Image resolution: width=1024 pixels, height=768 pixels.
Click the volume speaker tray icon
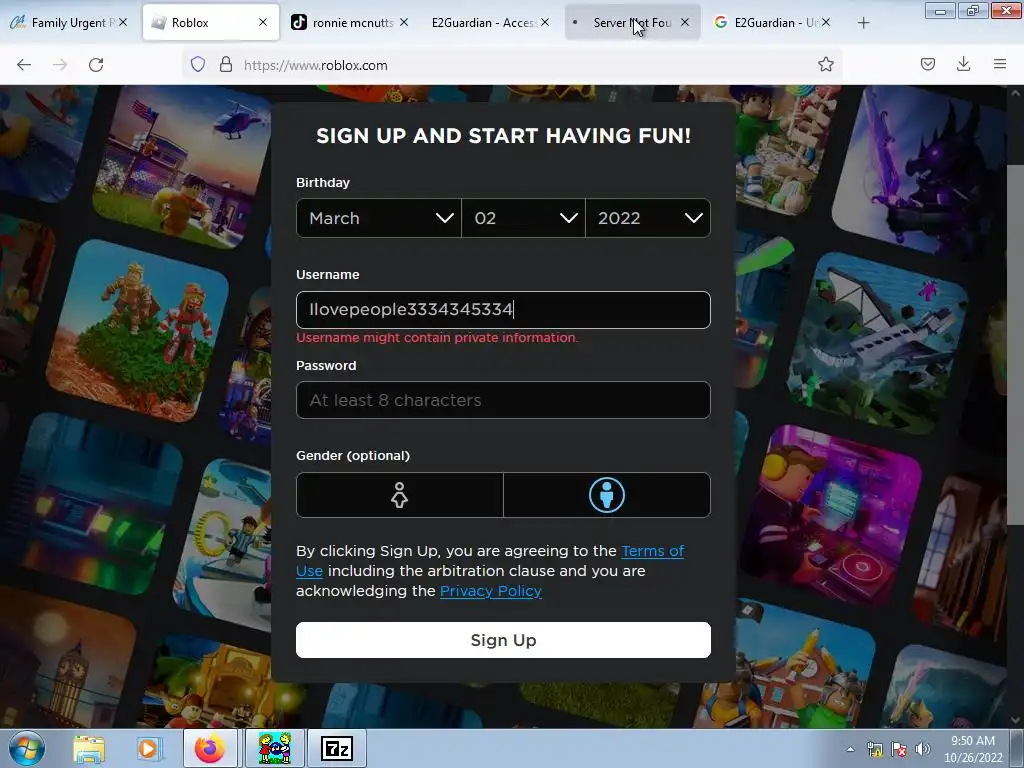(x=923, y=749)
